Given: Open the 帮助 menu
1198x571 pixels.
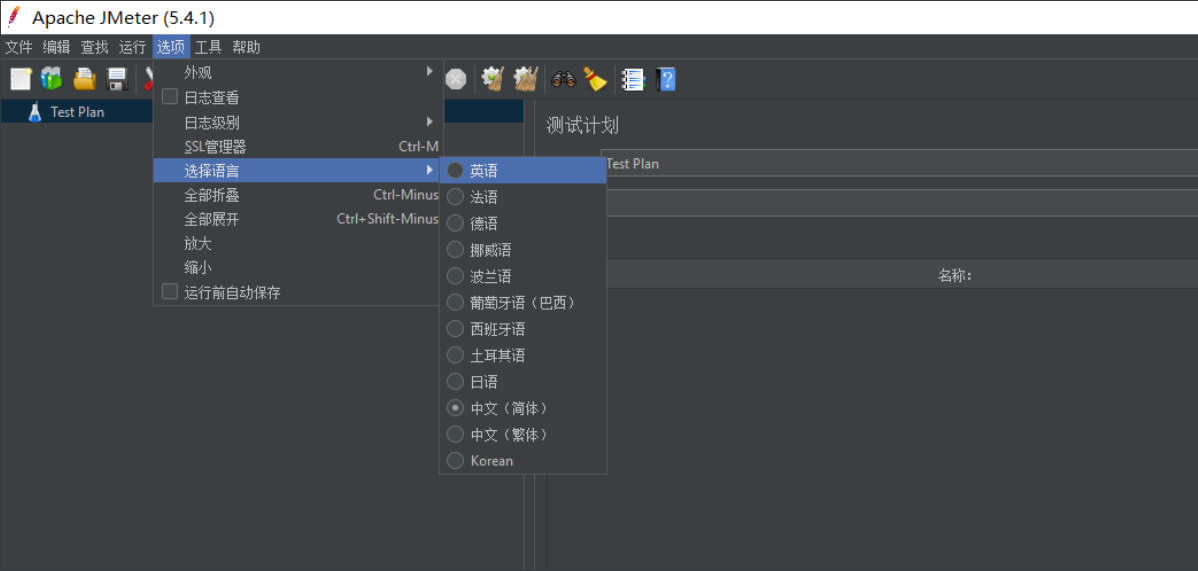Looking at the screenshot, I should coord(246,47).
